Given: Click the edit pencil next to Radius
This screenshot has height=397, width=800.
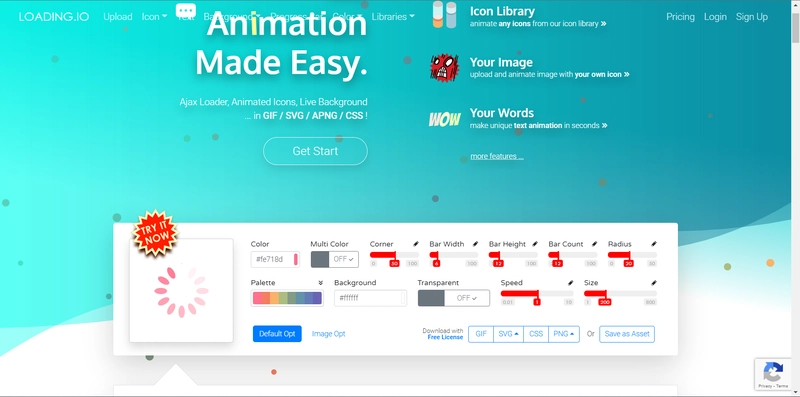Looking at the screenshot, I should click(654, 244).
